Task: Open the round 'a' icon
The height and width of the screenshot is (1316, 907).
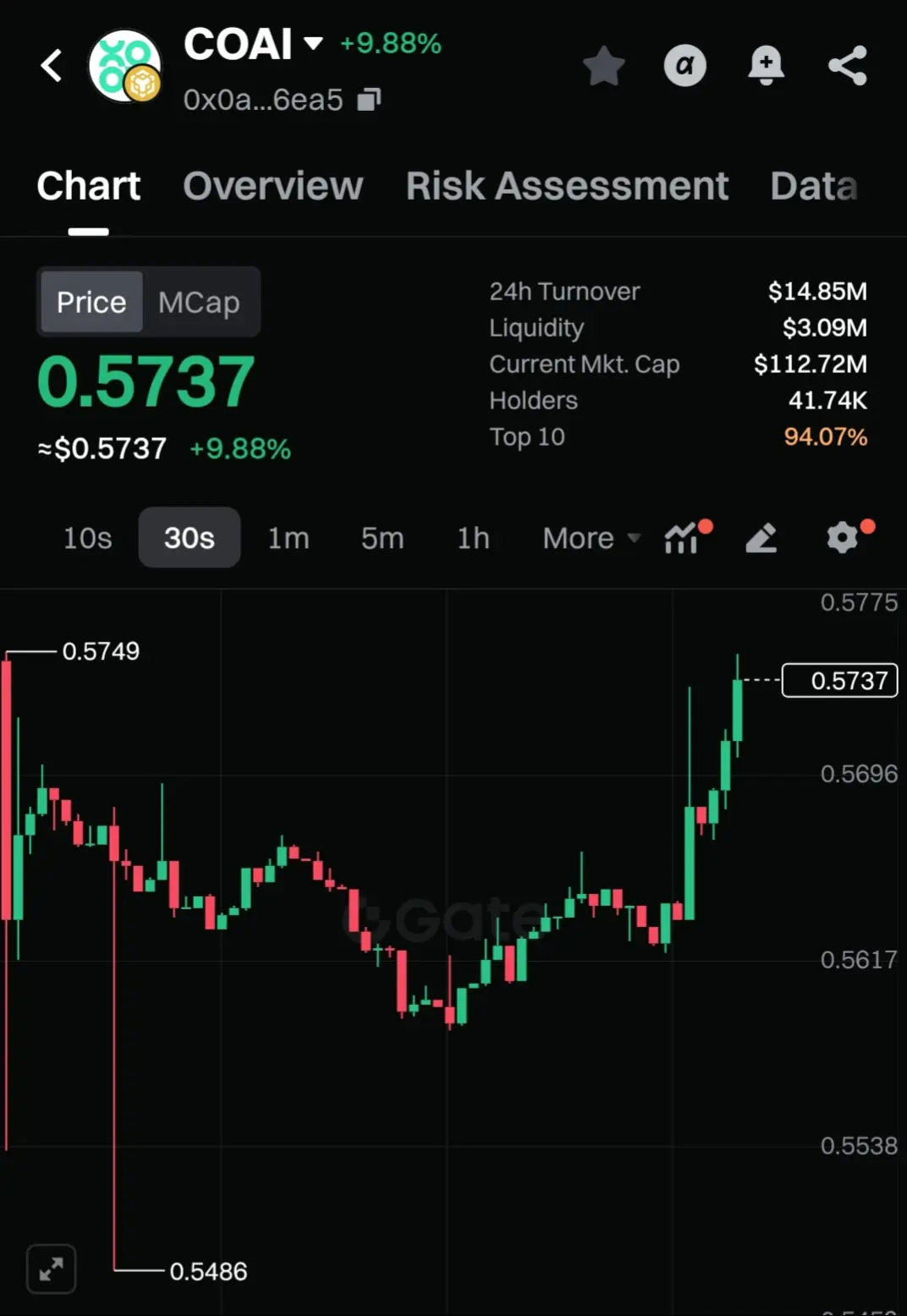Action: (685, 65)
